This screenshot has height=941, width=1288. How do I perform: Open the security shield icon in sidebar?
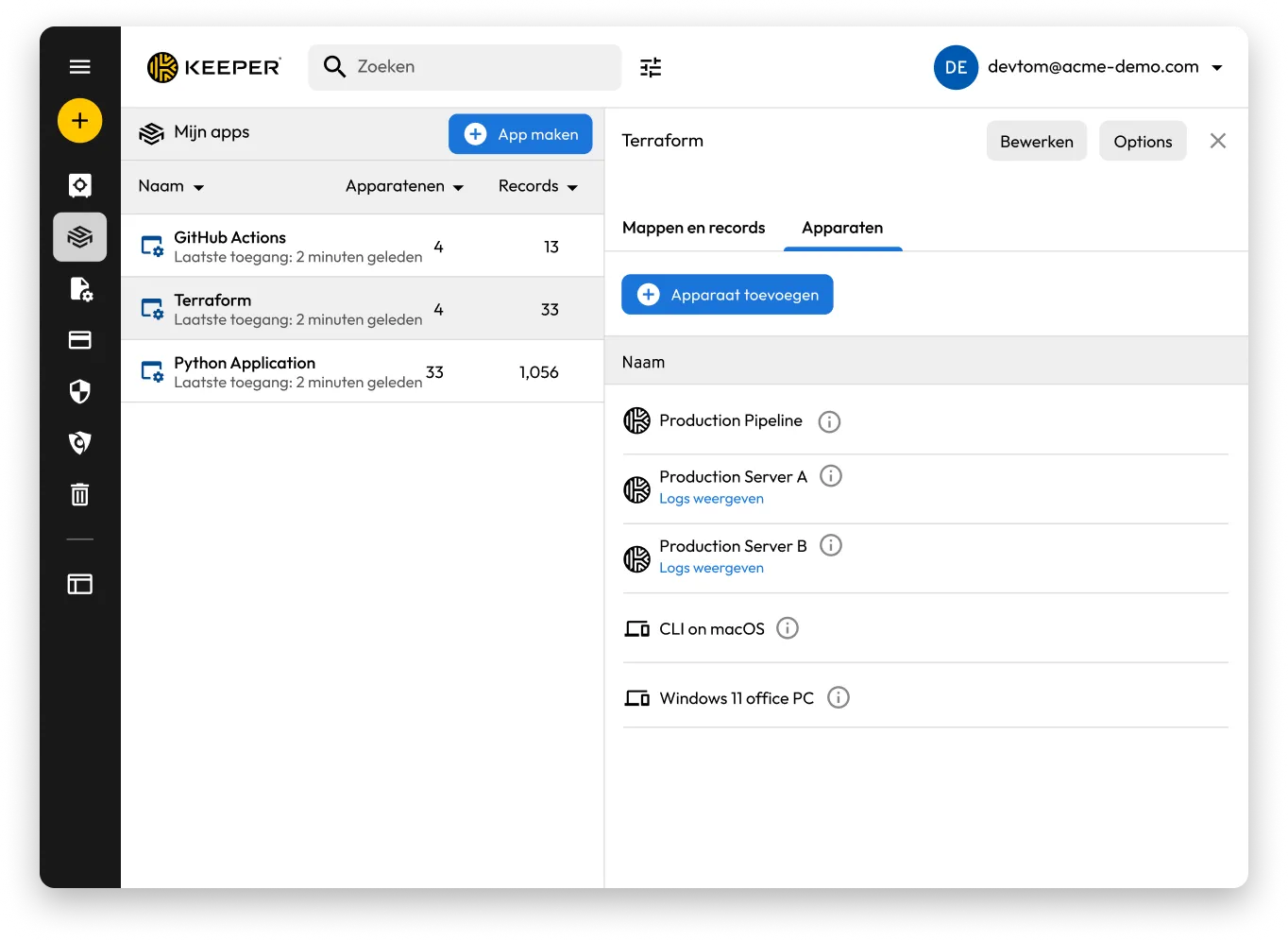tap(80, 391)
